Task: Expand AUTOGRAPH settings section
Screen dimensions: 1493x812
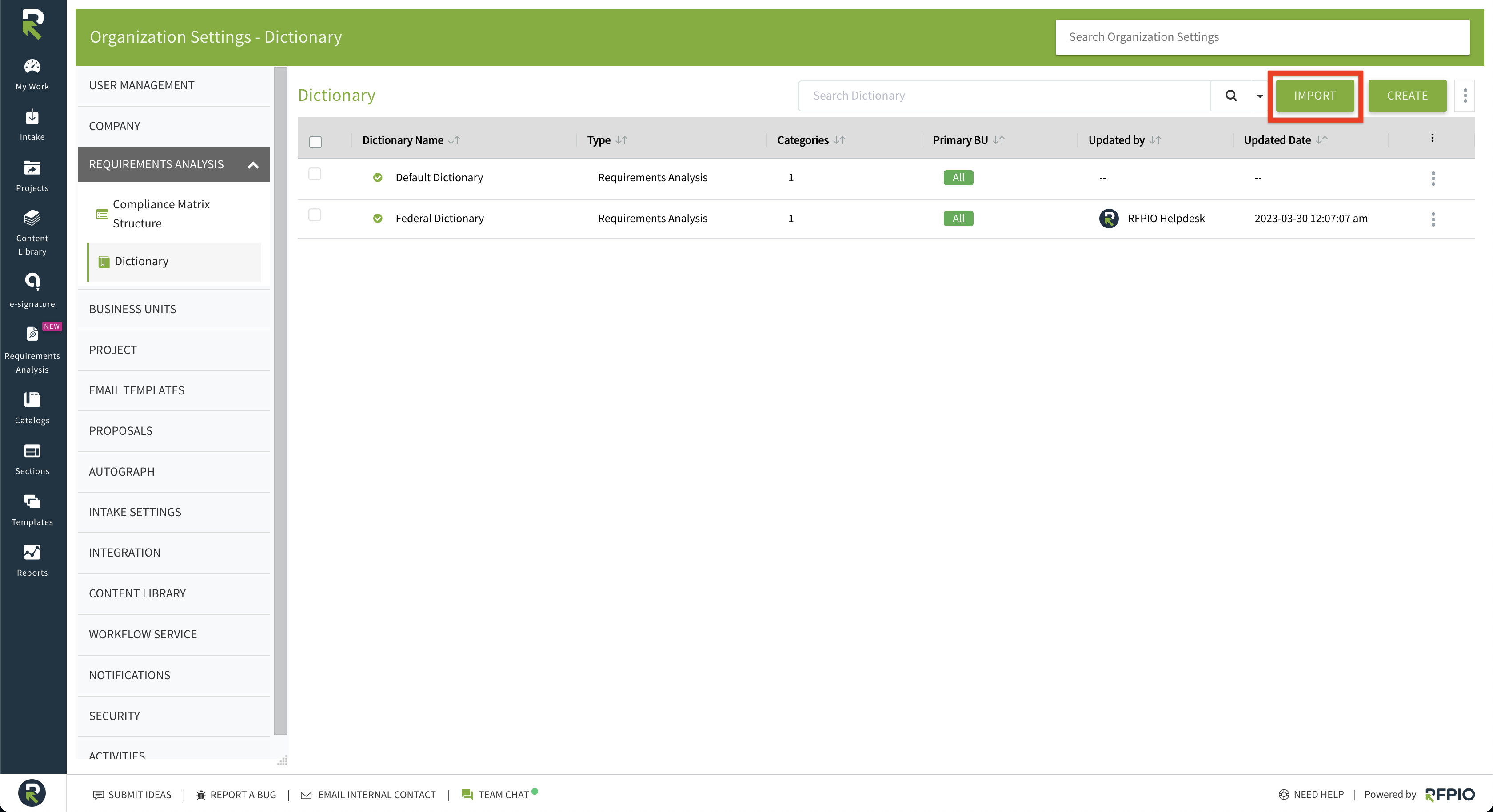Action: (174, 472)
